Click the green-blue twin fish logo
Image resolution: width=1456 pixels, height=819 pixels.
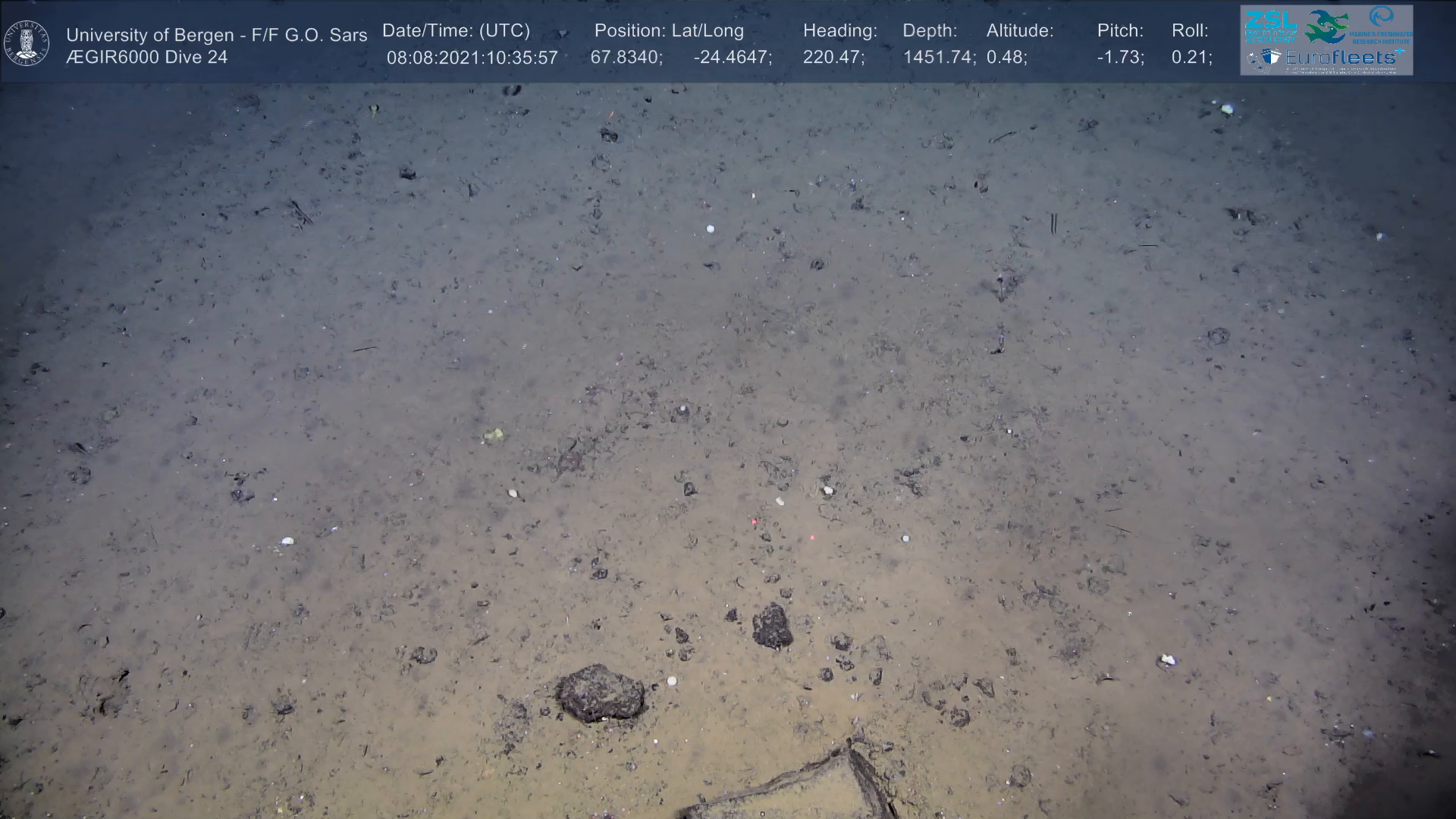tap(1327, 27)
